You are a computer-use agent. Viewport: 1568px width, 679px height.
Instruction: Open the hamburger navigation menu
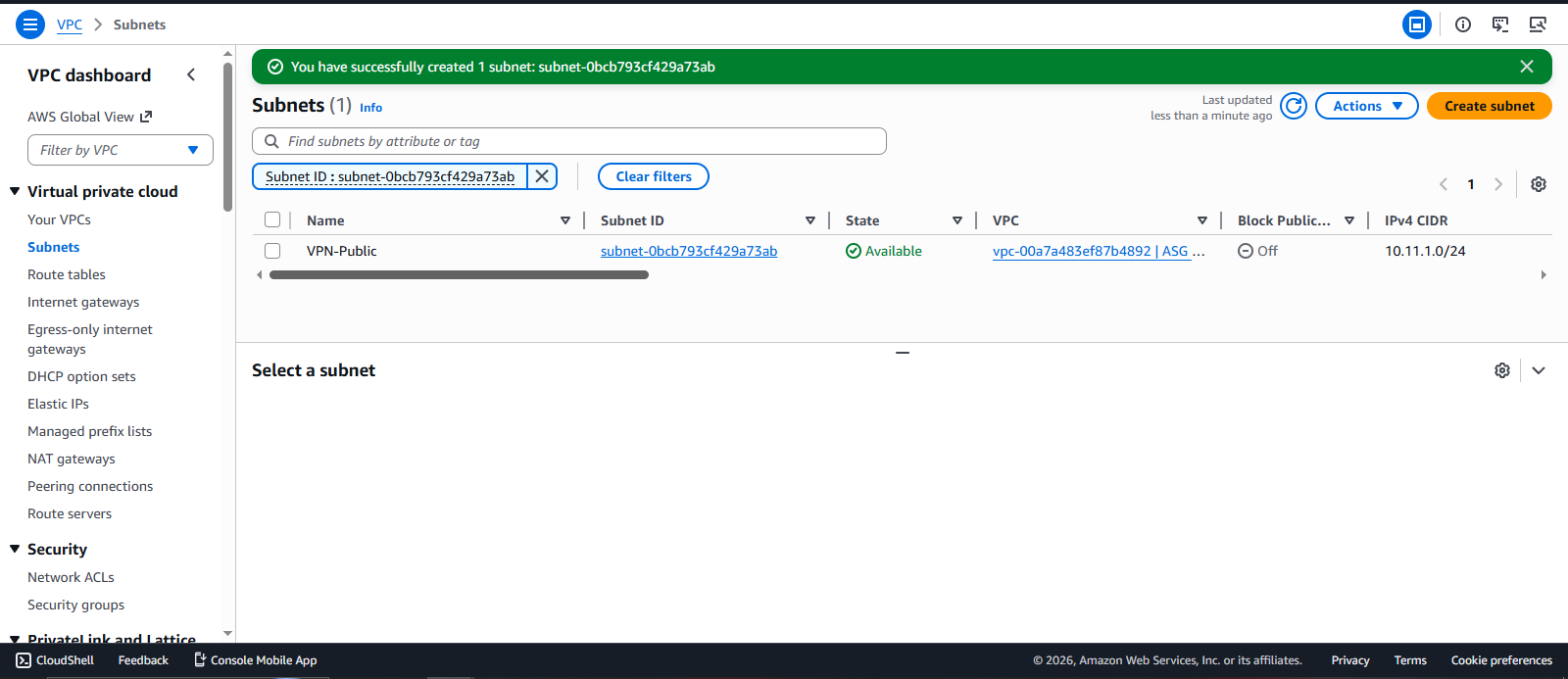pos(30,24)
